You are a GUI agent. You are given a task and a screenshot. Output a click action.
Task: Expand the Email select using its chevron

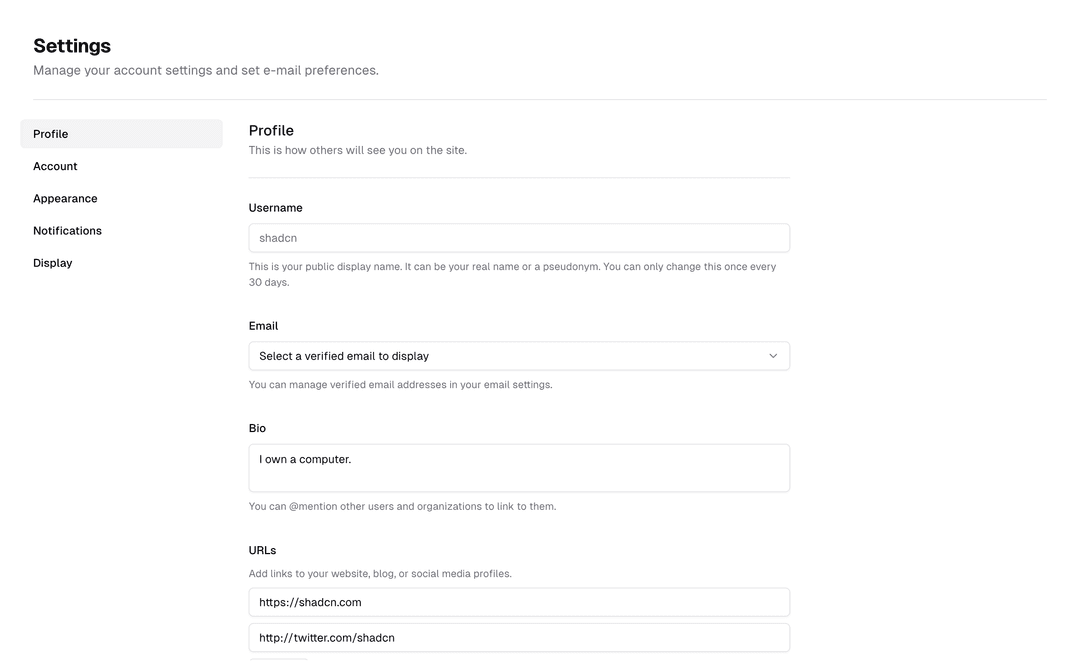(772, 355)
